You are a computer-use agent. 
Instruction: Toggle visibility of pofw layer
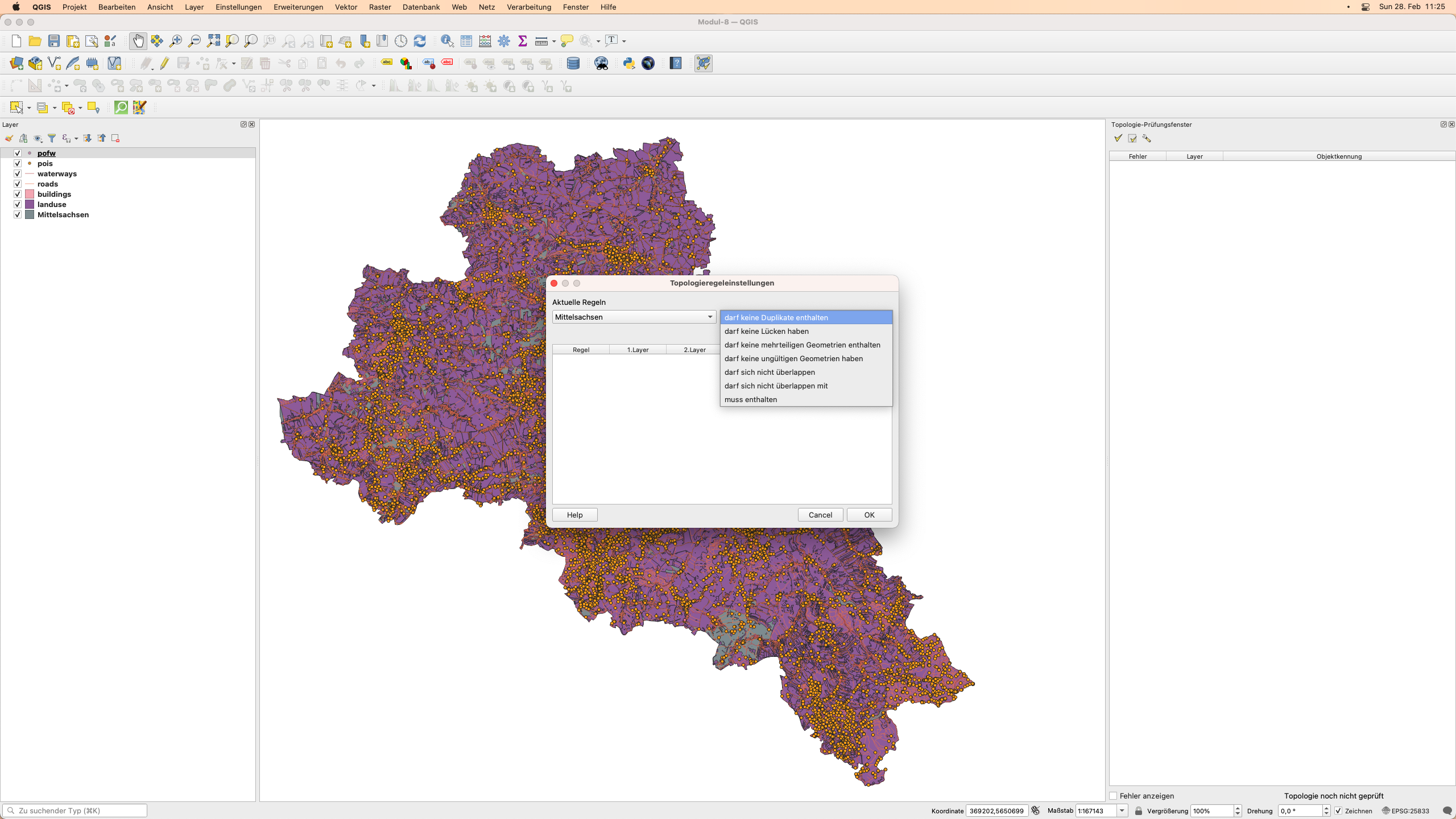point(18,153)
